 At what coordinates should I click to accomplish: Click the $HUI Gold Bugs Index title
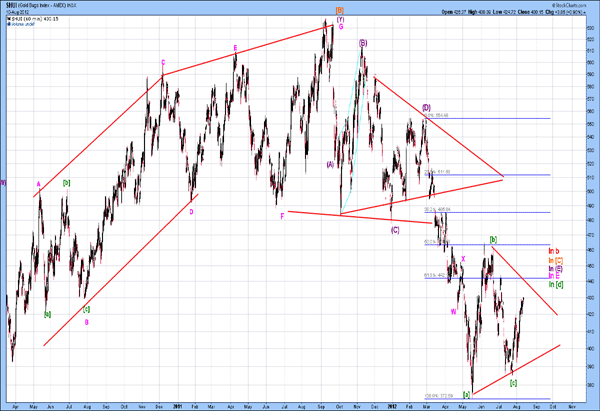40,6
